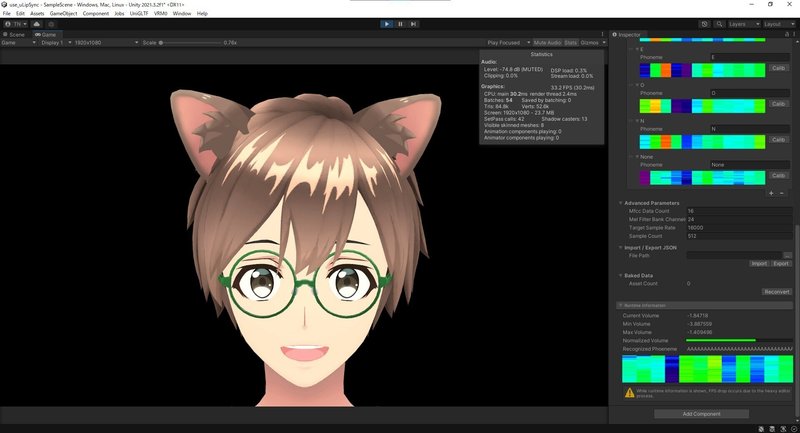Click the checkmark circle status icon
Screen dimensions: 800x433
pyautogui.click(x=794, y=429)
